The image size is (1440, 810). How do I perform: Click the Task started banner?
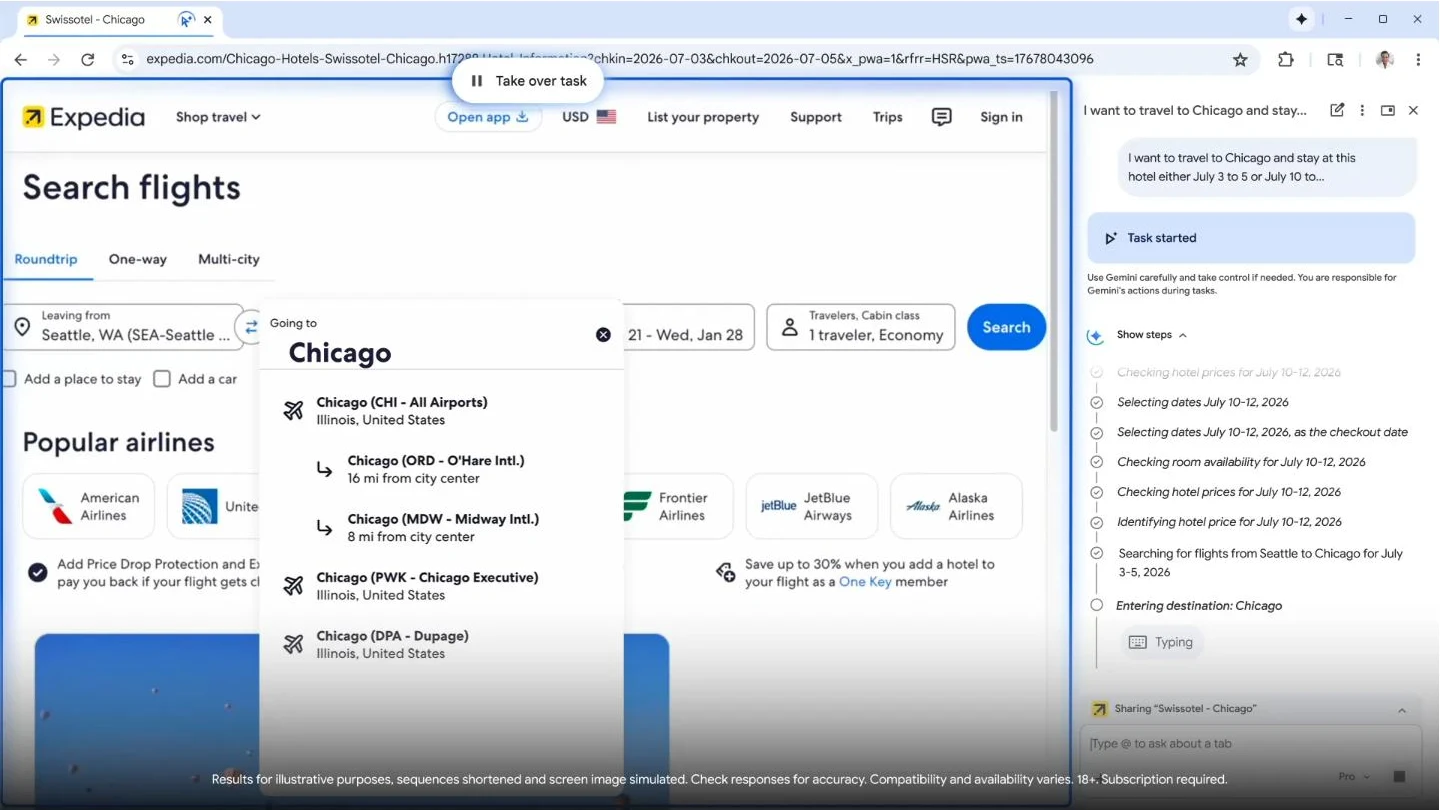(x=1251, y=238)
